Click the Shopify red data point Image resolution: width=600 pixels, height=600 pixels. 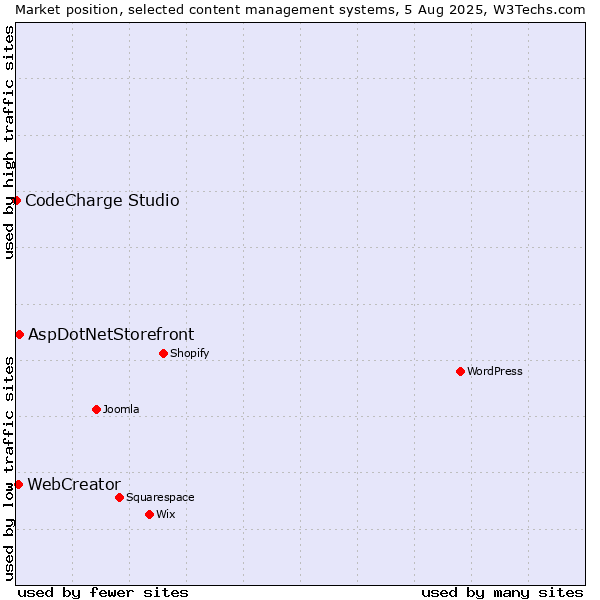click(x=163, y=354)
